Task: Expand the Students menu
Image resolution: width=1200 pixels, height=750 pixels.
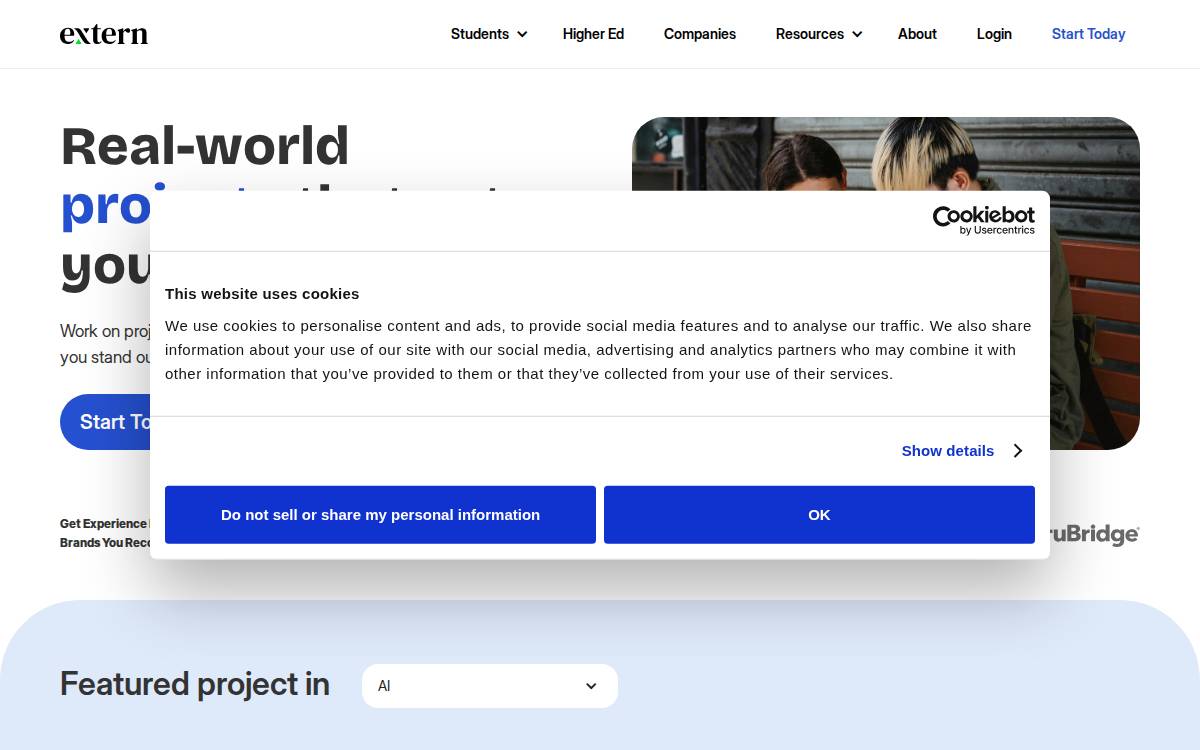Action: click(489, 34)
